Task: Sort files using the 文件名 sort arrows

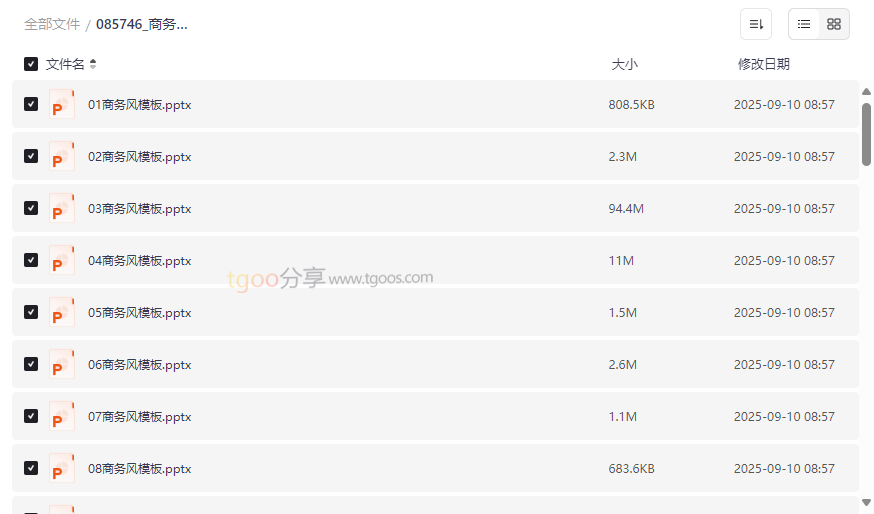Action: click(93, 64)
